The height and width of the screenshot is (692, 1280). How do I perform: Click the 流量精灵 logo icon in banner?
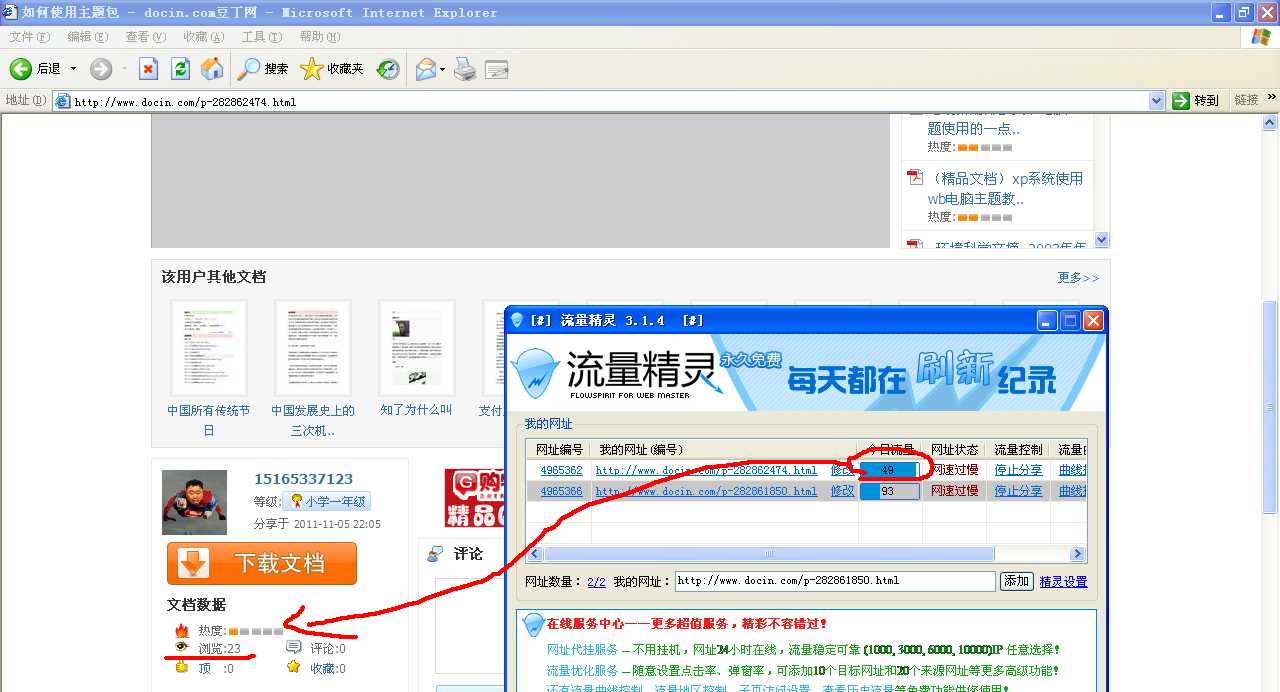coord(535,374)
